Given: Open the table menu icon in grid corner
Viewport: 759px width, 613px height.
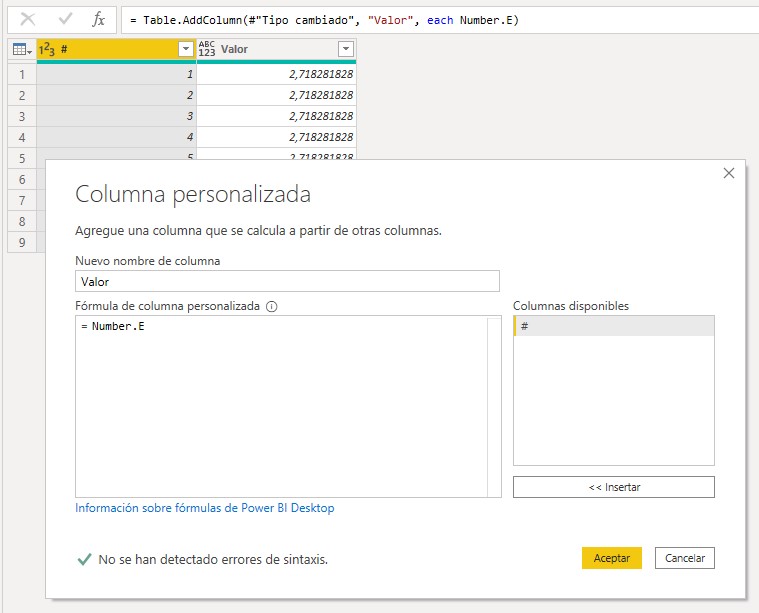Looking at the screenshot, I should click(x=22, y=49).
